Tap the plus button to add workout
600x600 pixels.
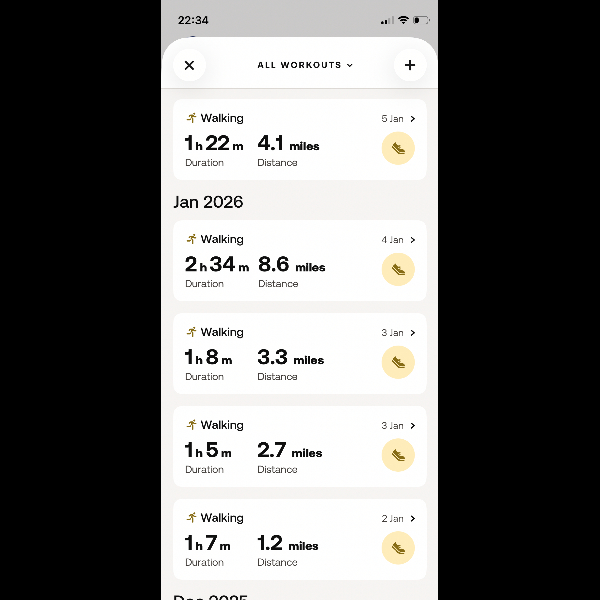pos(410,65)
